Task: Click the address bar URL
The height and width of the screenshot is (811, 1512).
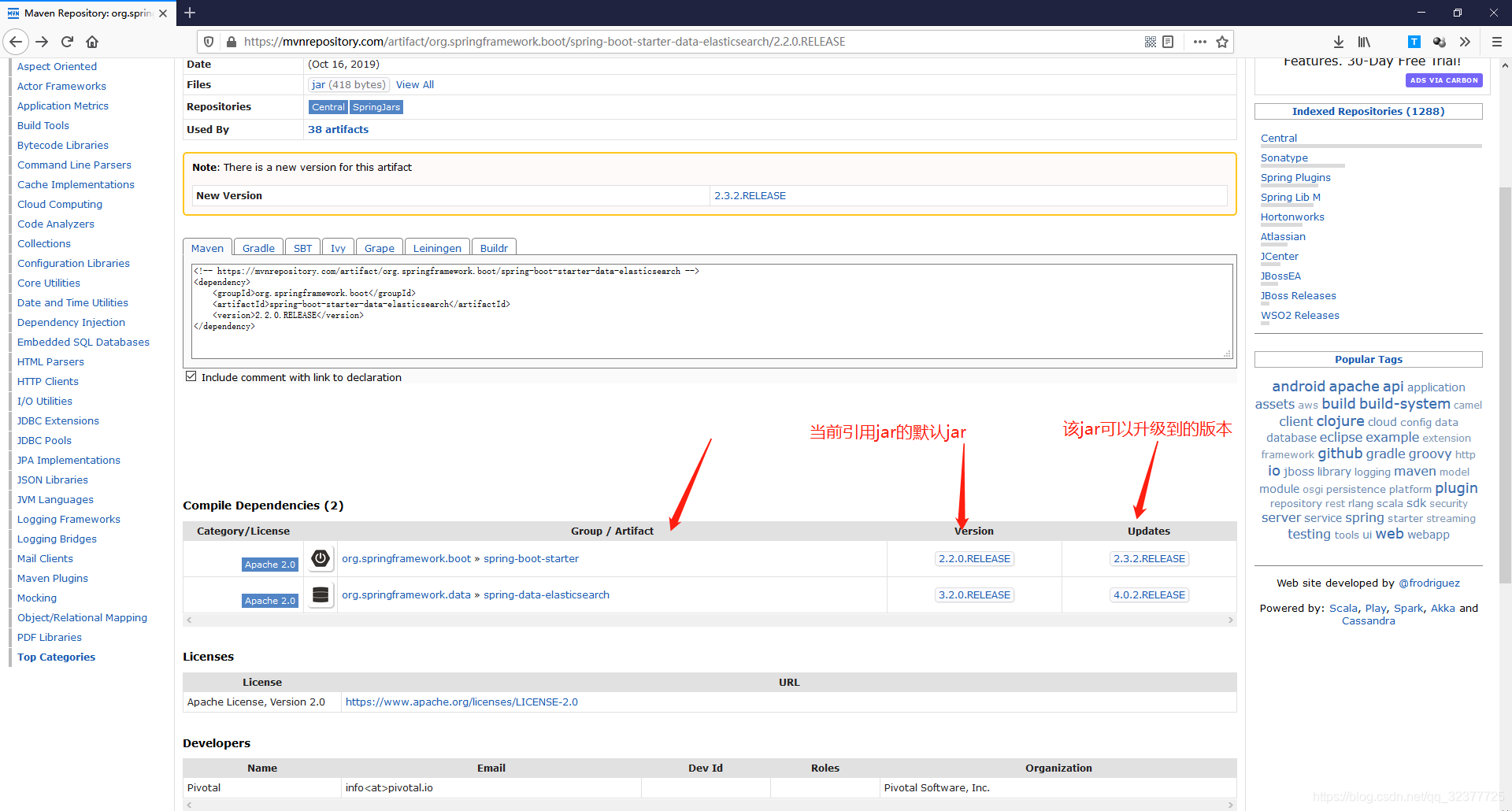Action: 544,42
